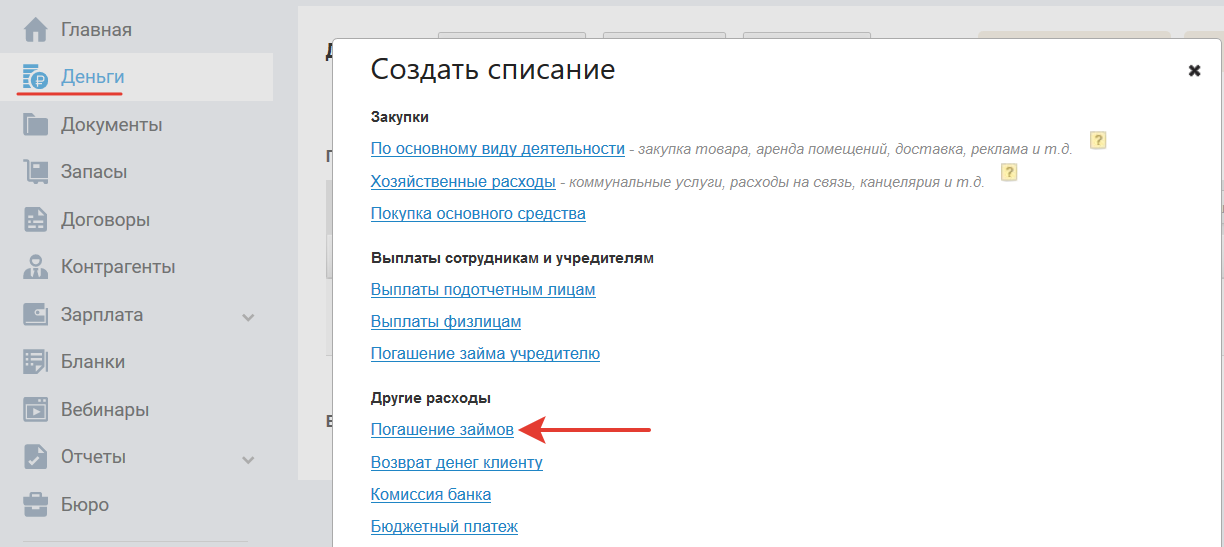Open help hint for Хозяйственные расходы
The width and height of the screenshot is (1224, 547).
[x=1009, y=173]
